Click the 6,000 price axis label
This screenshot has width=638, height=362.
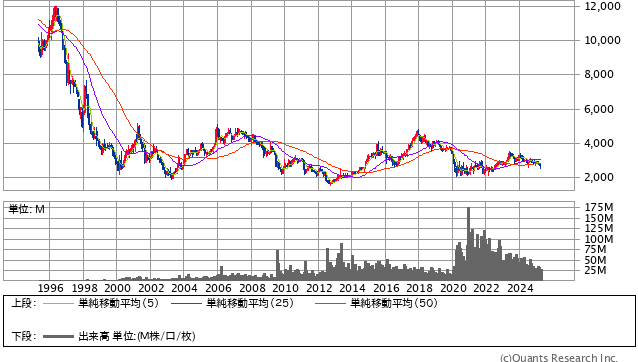pyautogui.click(x=599, y=109)
